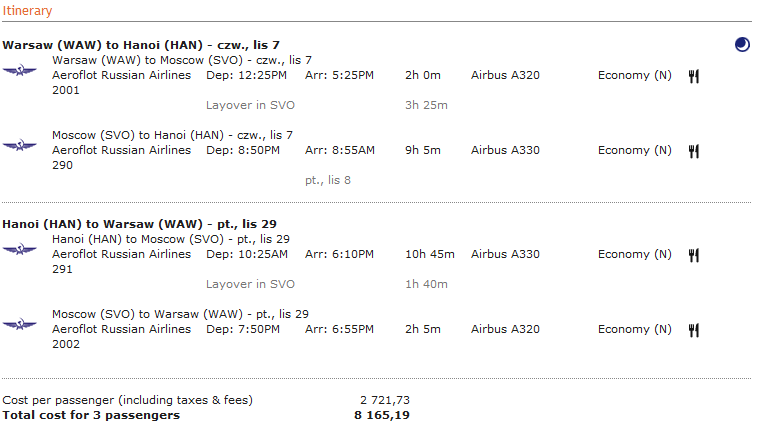Click Economy (N) class for flight 2001
The width and height of the screenshot is (763, 426).
[635, 75]
